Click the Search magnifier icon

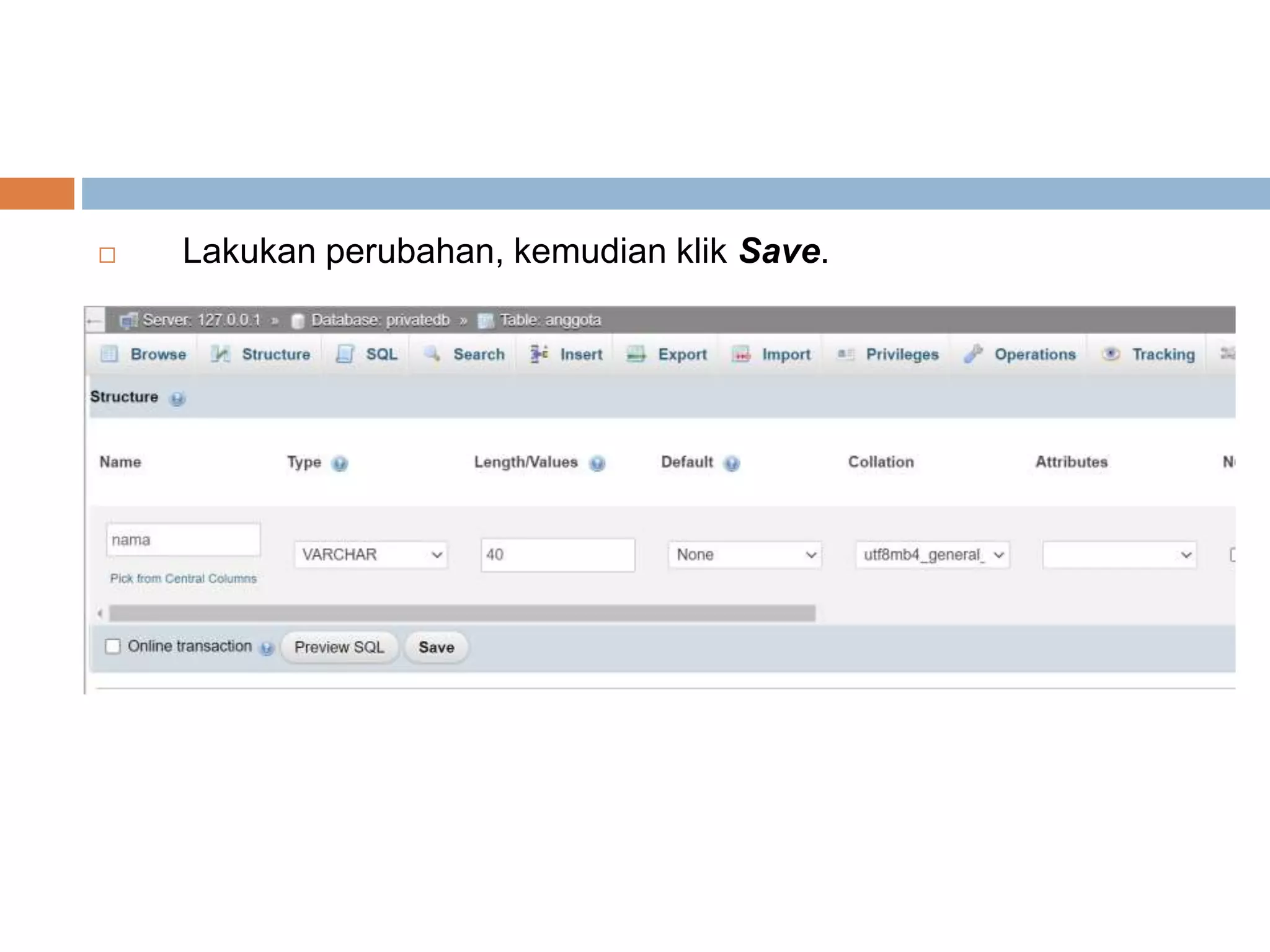click(x=432, y=354)
